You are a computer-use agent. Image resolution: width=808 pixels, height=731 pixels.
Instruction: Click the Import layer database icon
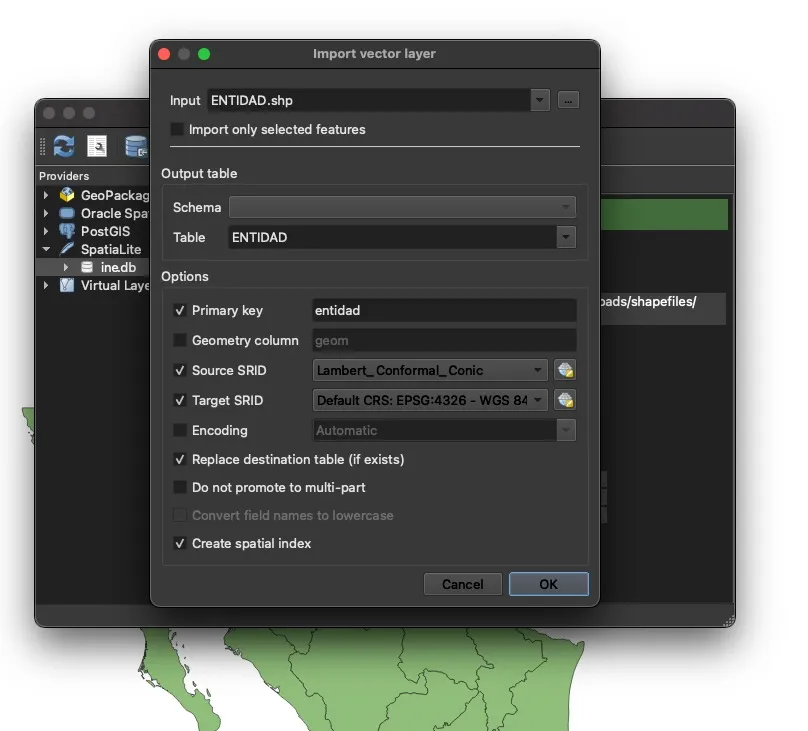click(x=135, y=146)
